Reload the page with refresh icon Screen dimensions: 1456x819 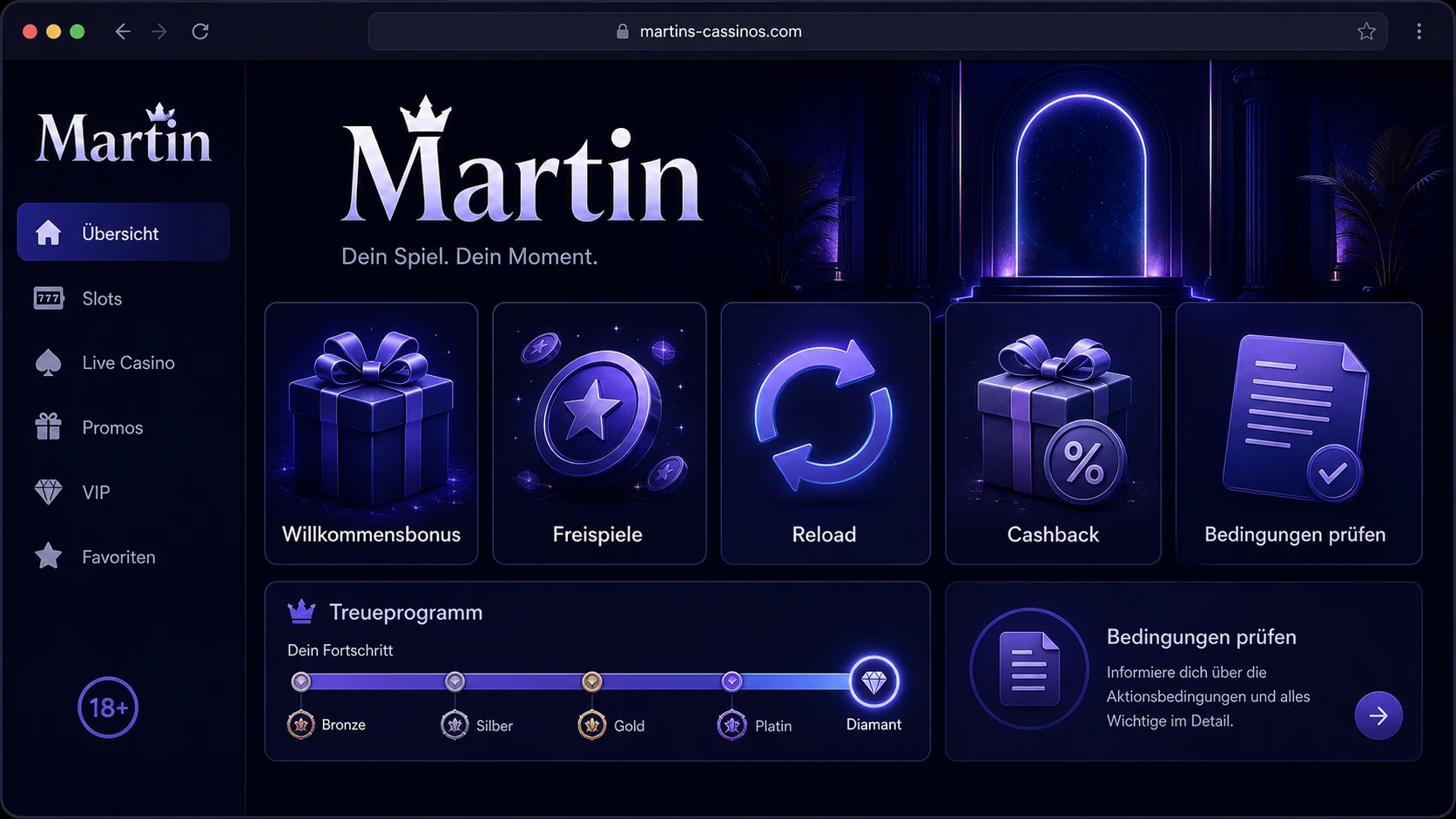[200, 31]
